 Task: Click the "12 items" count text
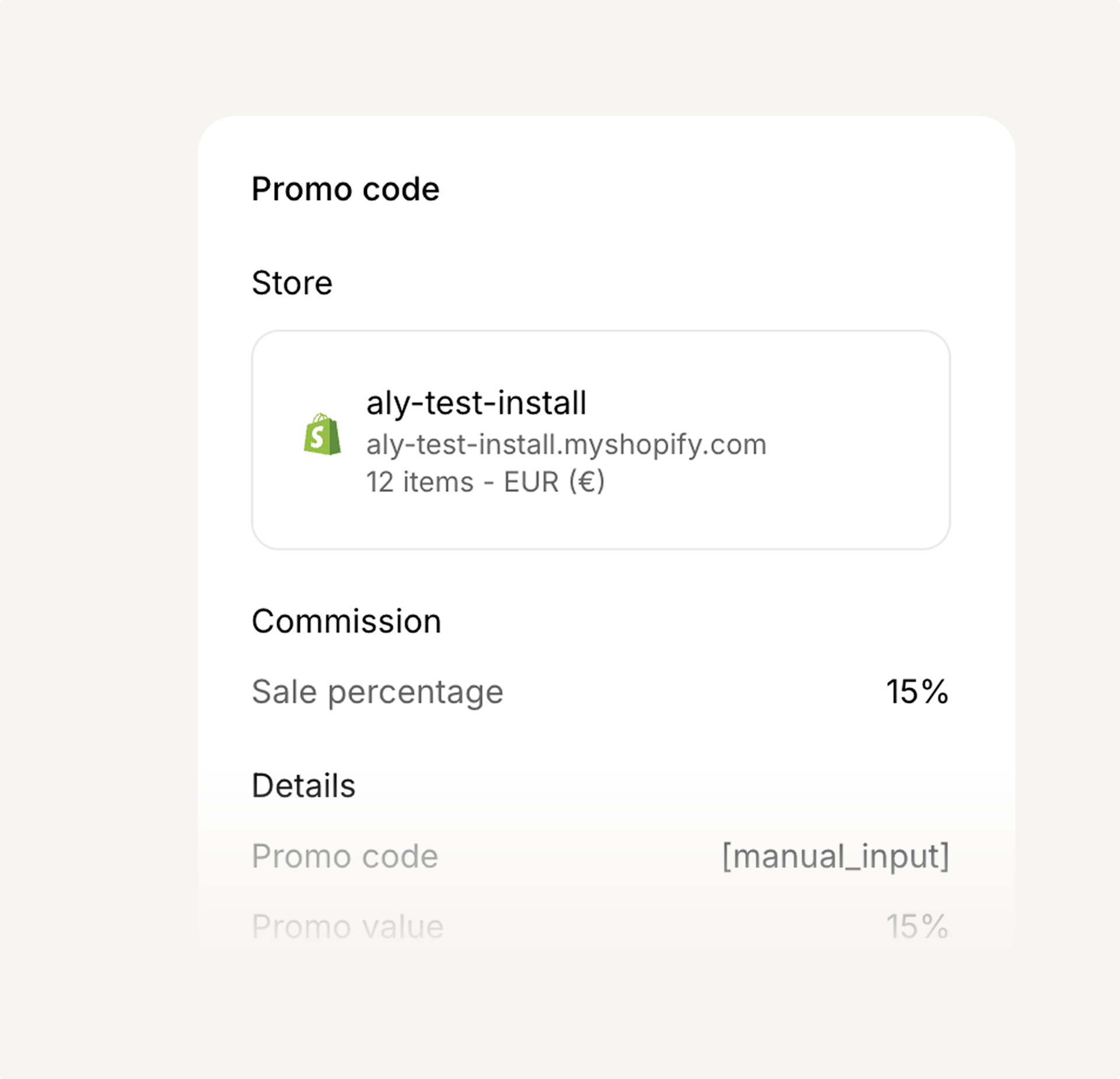(x=419, y=482)
